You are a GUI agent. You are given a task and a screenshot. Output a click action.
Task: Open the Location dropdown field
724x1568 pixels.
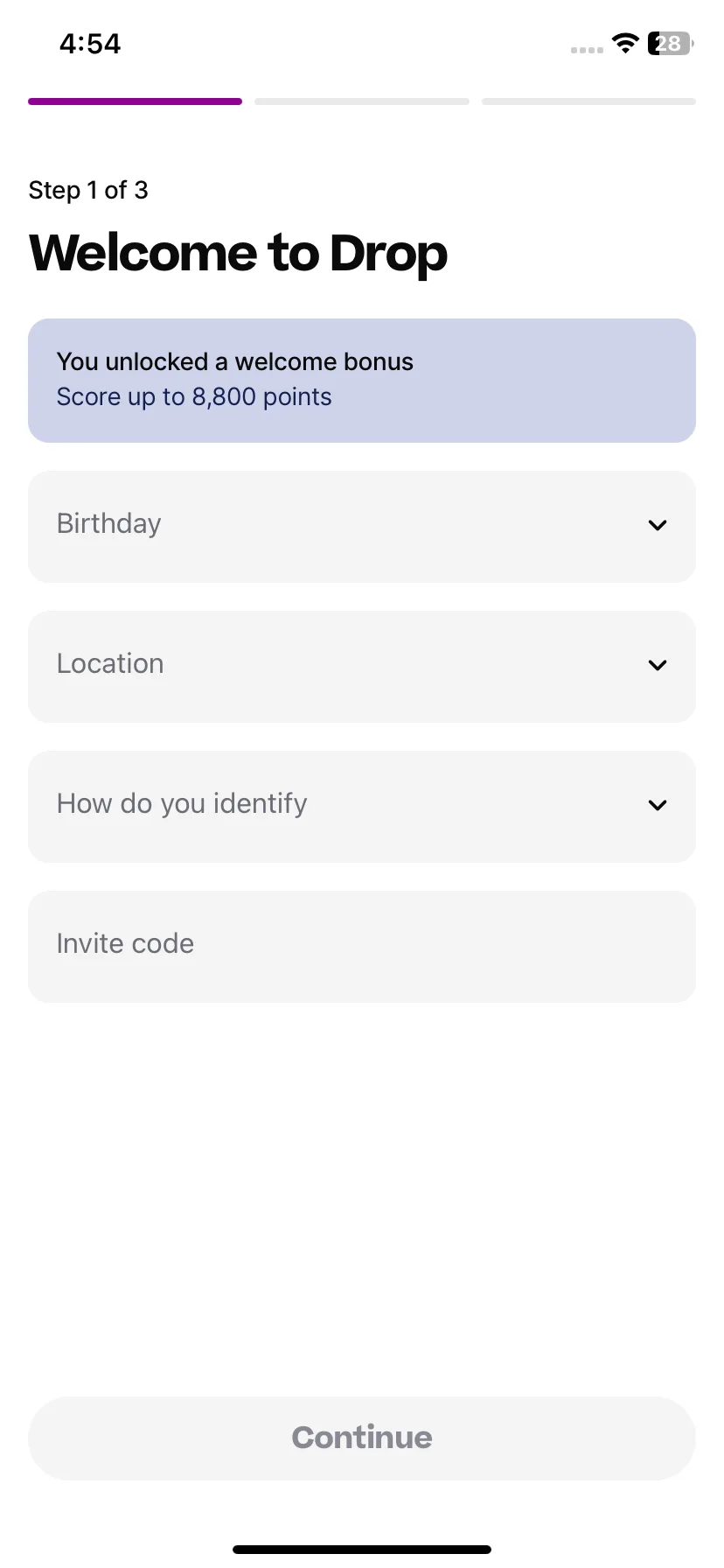point(362,667)
